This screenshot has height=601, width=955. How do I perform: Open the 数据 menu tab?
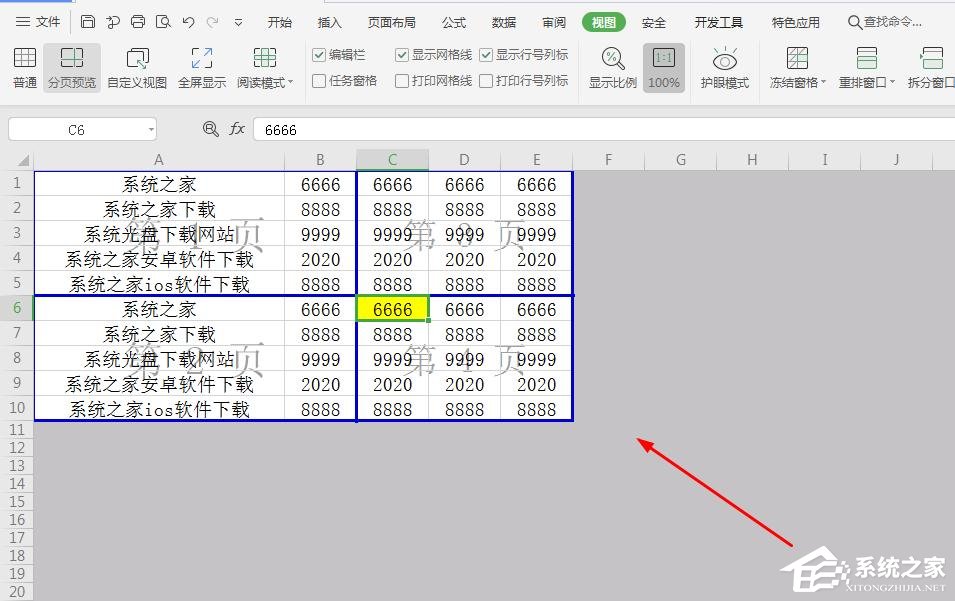click(x=504, y=21)
